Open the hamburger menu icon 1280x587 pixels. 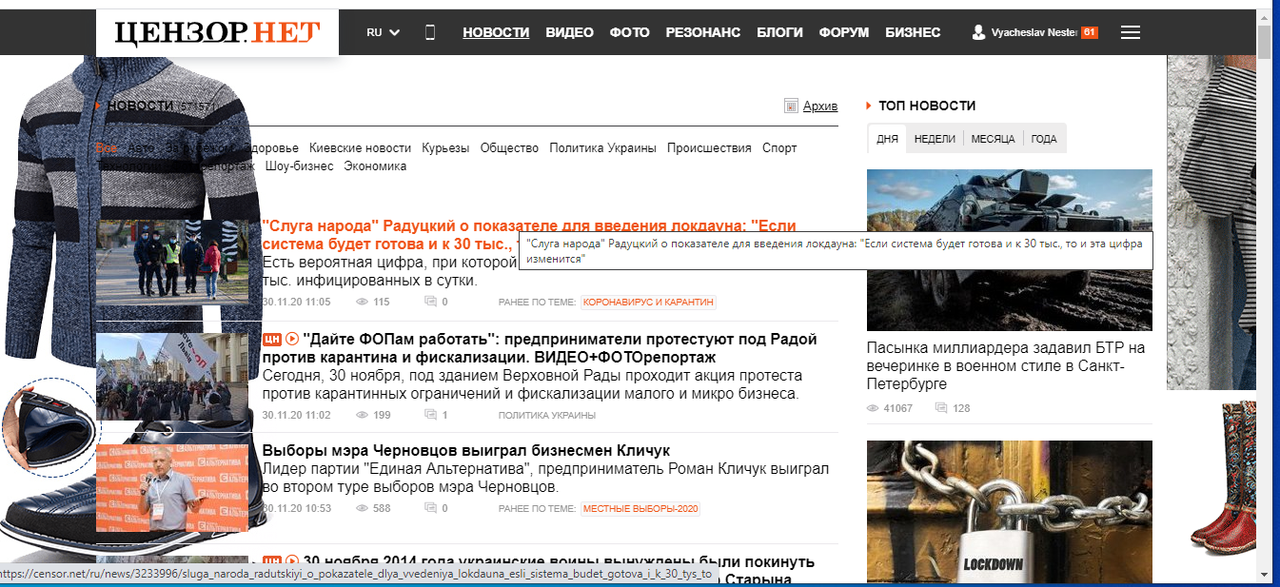click(x=1131, y=33)
